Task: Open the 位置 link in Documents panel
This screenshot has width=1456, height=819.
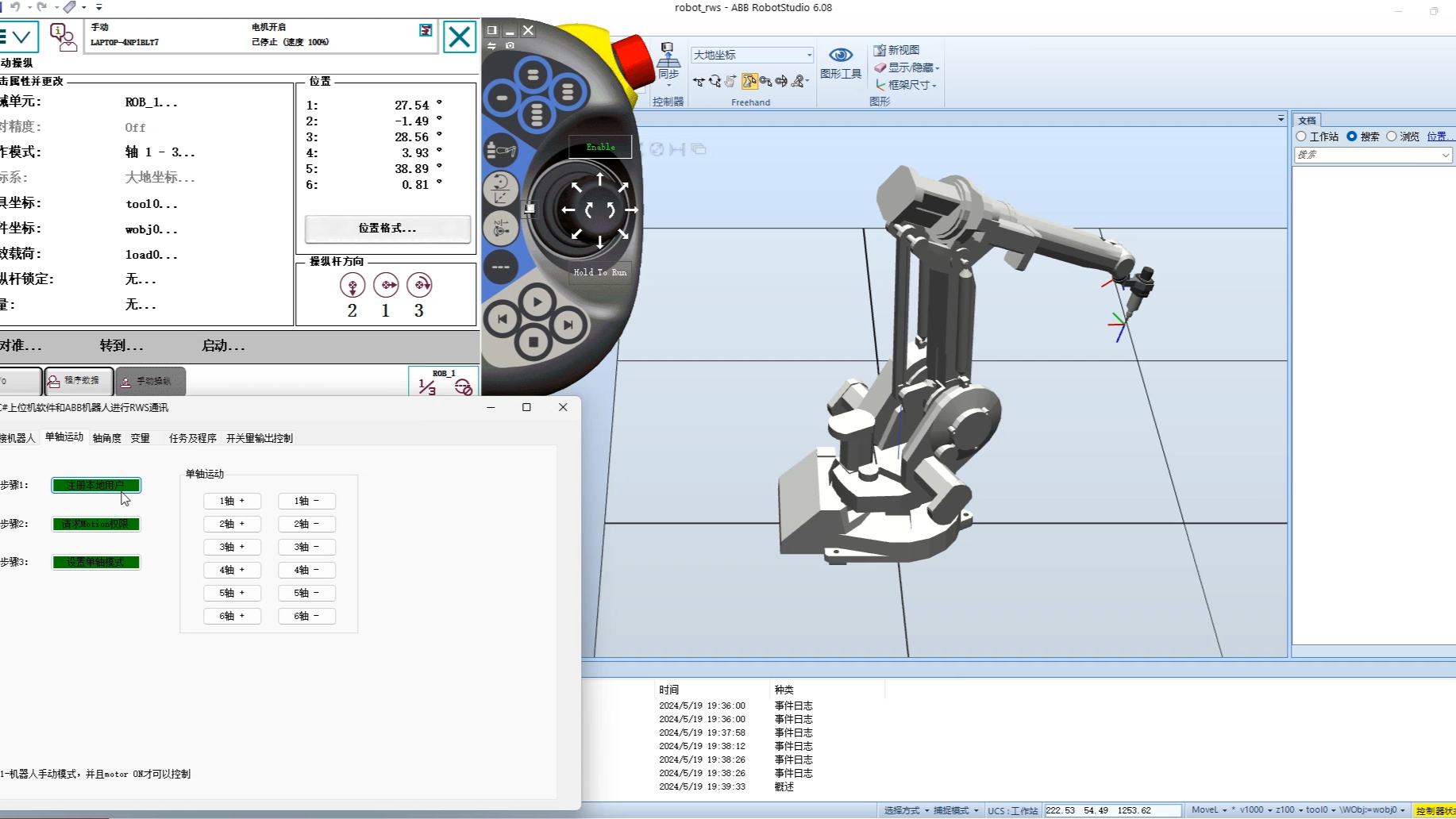Action: point(1439,136)
